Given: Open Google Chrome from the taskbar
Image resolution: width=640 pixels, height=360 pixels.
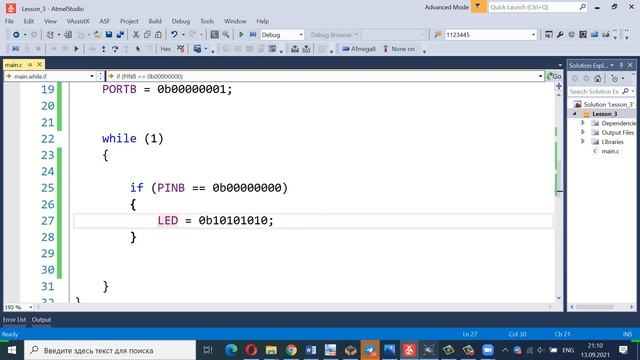Looking at the screenshot, I should pos(291,350).
